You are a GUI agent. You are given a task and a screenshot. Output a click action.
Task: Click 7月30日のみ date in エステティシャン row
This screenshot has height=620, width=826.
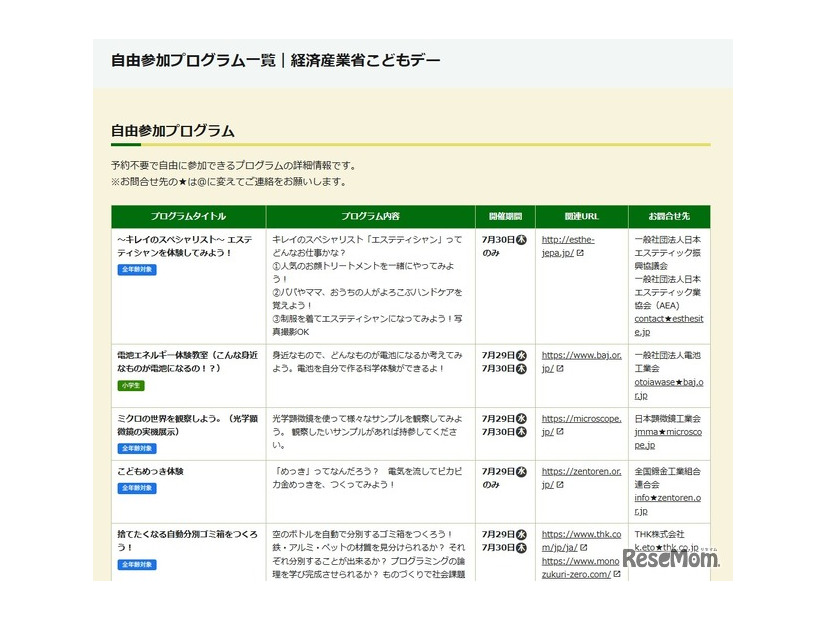[504, 246]
